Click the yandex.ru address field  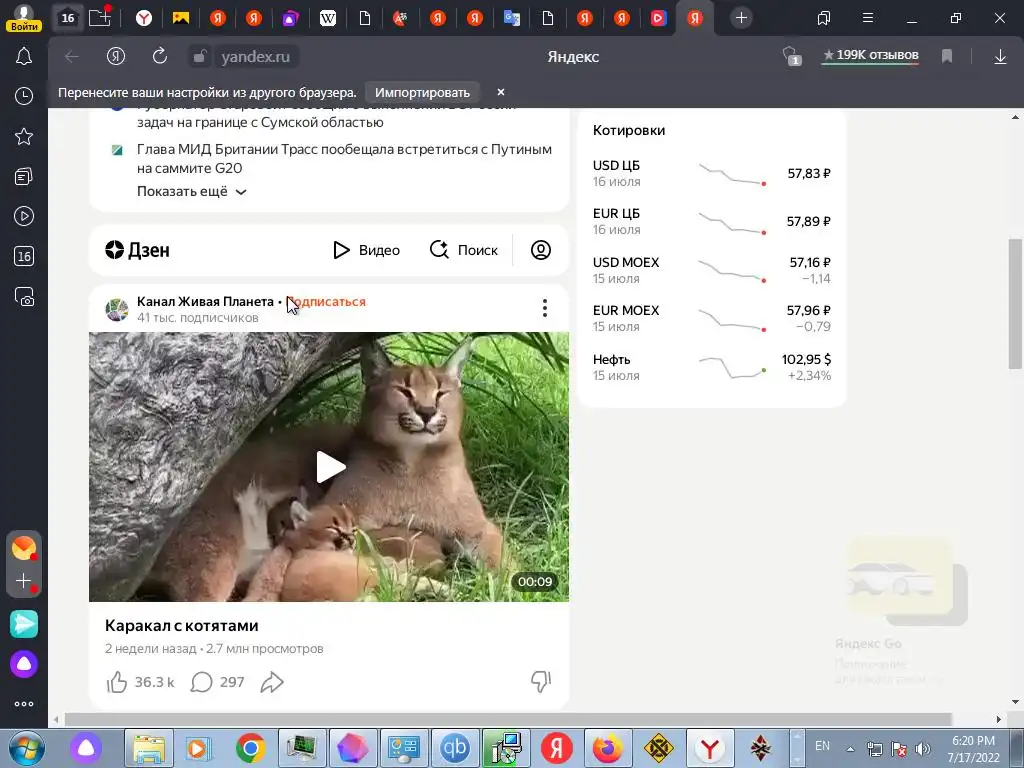tap(255, 57)
